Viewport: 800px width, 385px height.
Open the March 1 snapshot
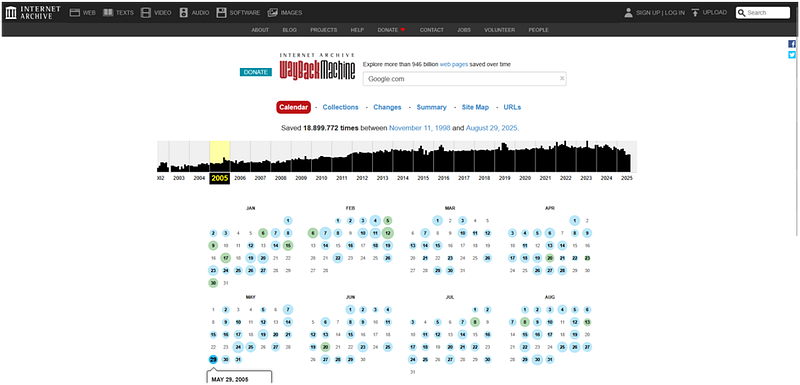coord(437,220)
